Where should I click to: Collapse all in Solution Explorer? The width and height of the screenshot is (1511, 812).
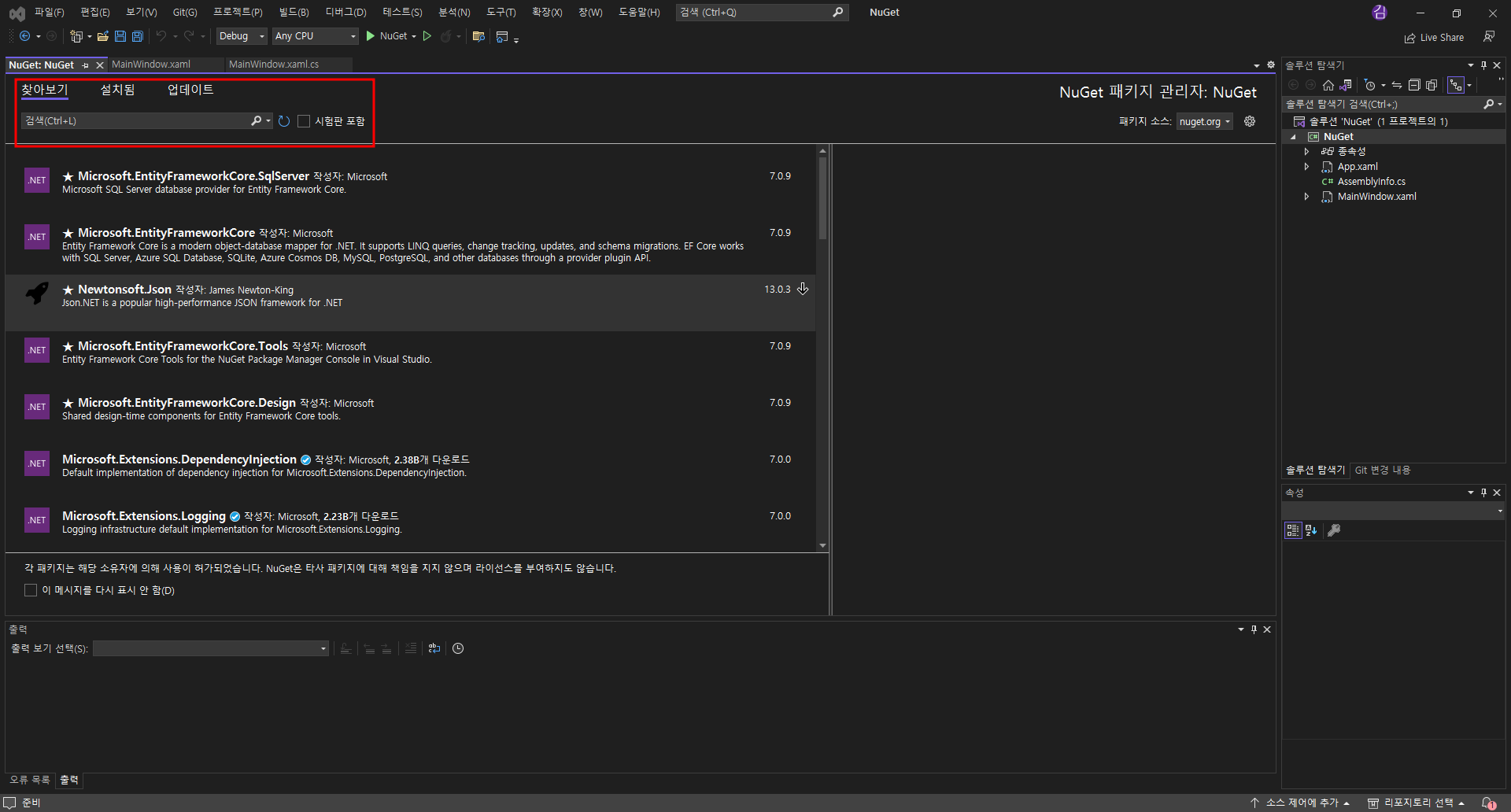click(1414, 85)
